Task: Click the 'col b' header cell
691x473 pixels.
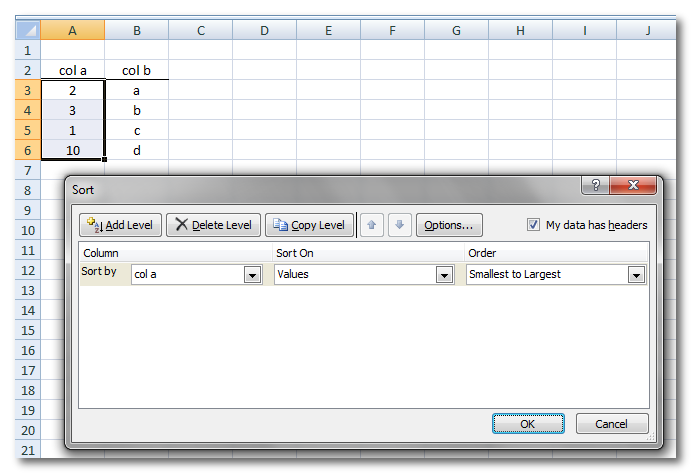Action: click(136, 71)
